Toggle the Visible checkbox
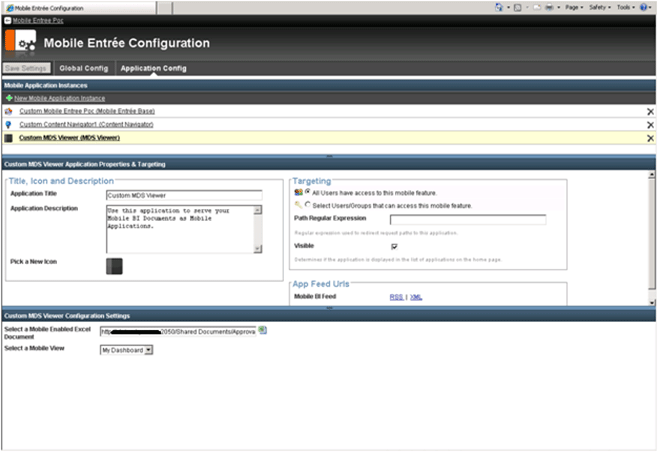The width and height of the screenshot is (658, 452). click(394, 246)
